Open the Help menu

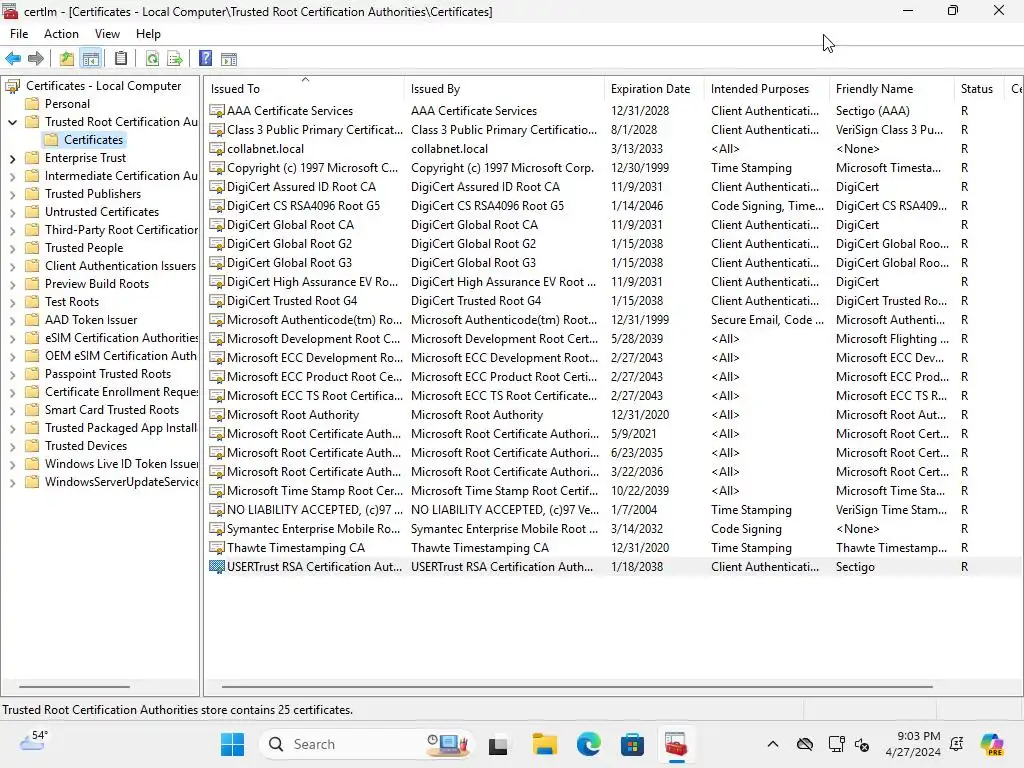click(148, 34)
